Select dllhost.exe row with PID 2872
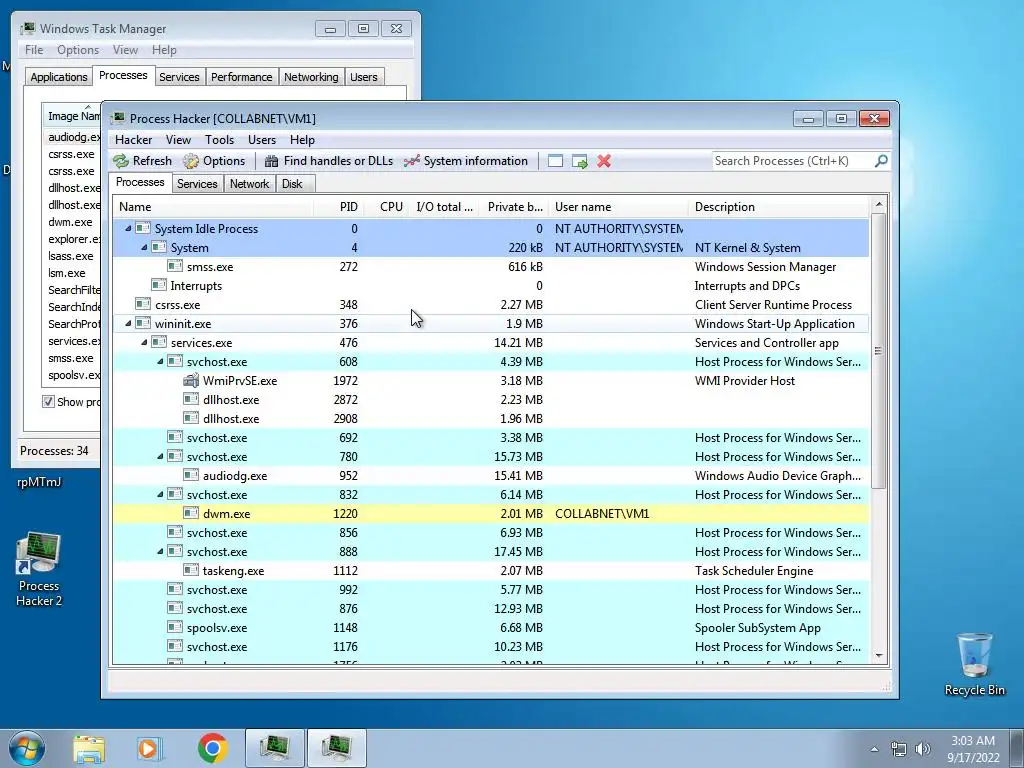This screenshot has height=768, width=1024. point(490,399)
